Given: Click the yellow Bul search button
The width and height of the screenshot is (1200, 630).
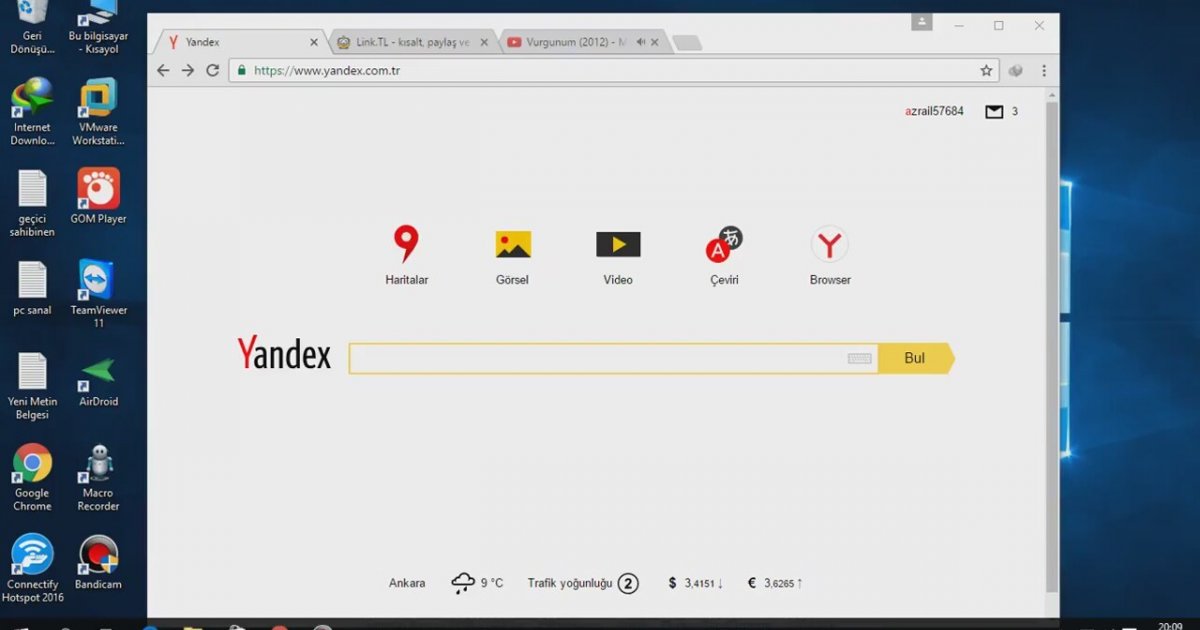Looking at the screenshot, I should [x=916, y=358].
